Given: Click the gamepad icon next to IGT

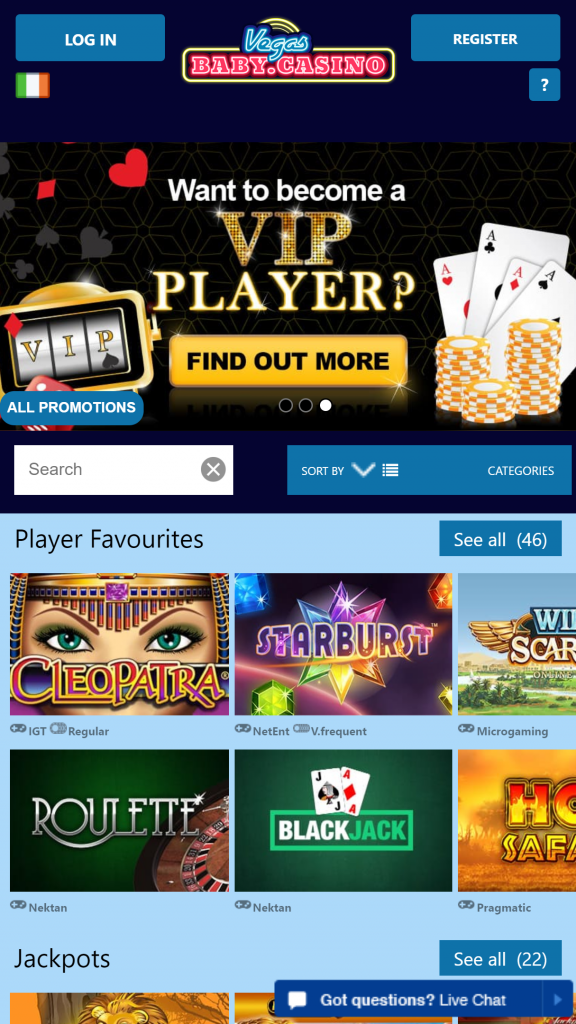Looking at the screenshot, I should click(18, 729).
